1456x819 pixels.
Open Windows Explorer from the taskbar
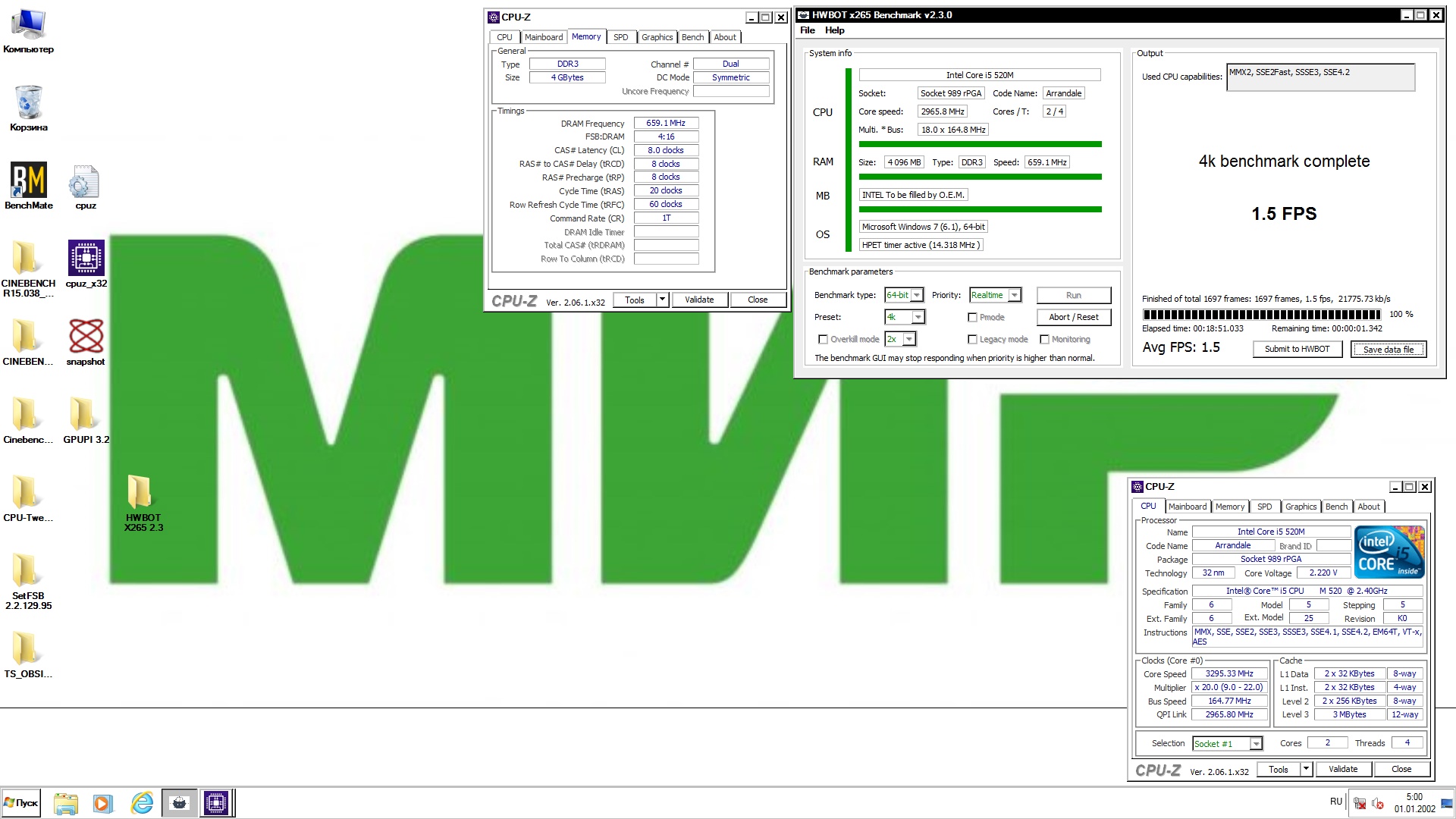coord(66,803)
